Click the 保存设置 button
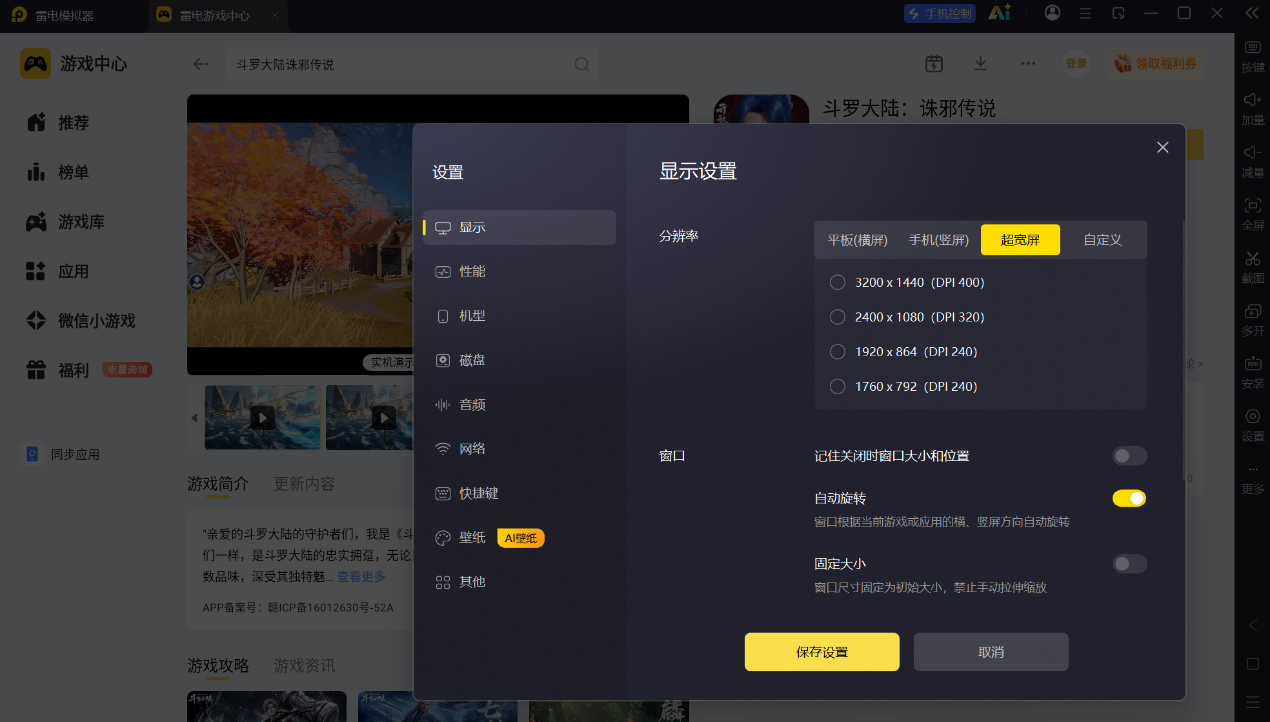 tap(822, 652)
